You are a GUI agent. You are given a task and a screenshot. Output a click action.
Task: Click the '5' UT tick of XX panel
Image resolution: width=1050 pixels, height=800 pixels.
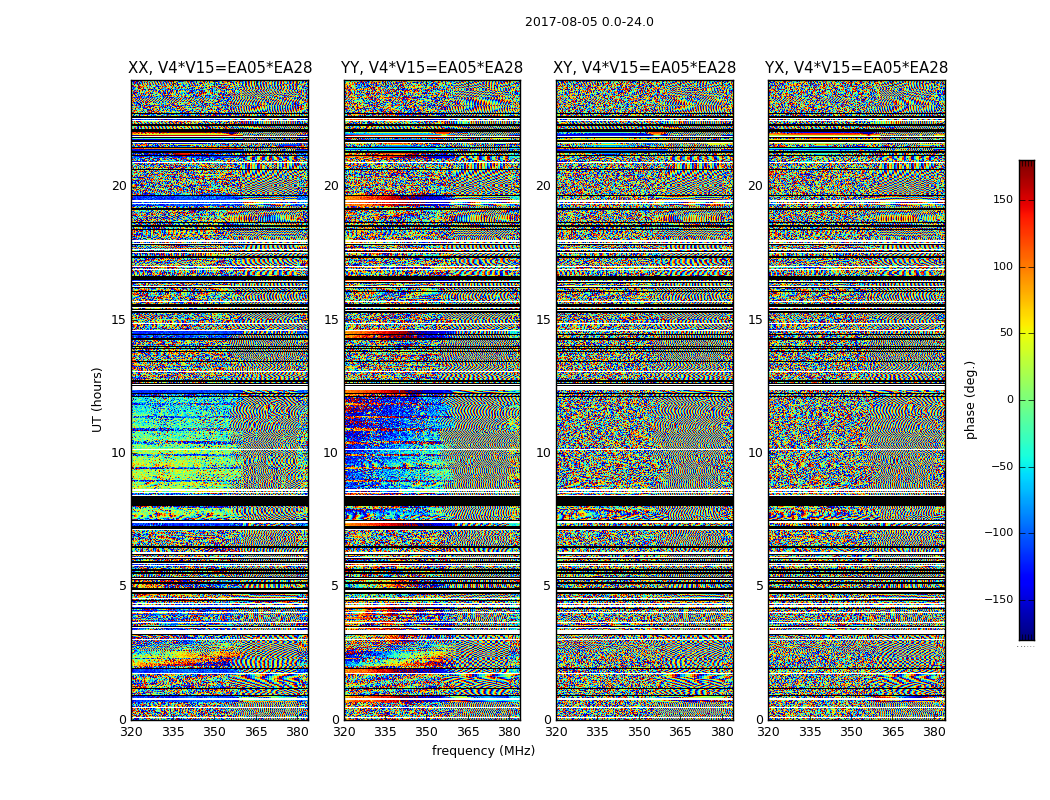click(x=123, y=586)
